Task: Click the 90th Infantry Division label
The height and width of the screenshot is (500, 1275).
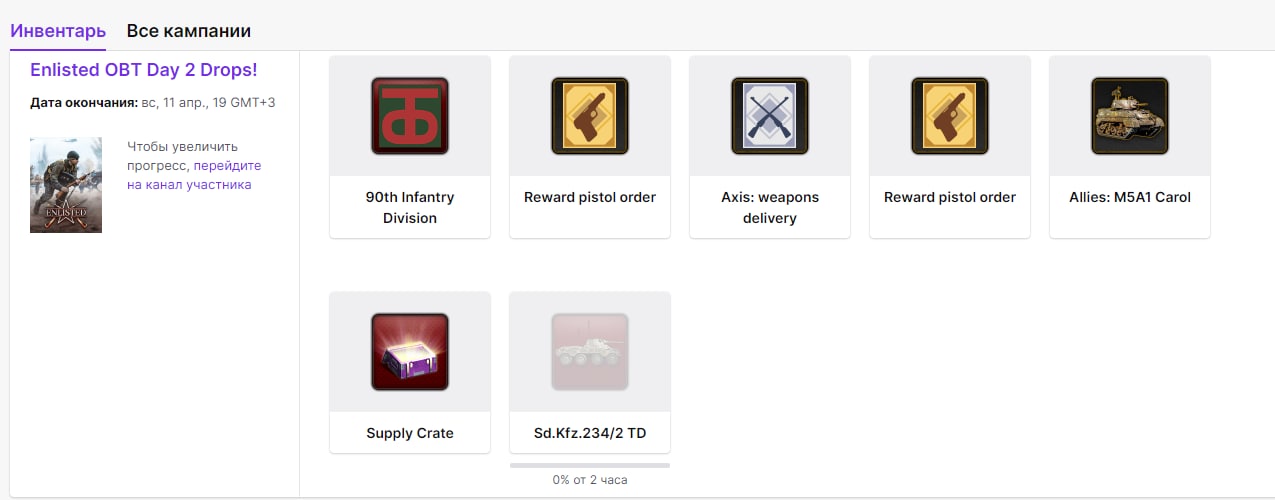Action: (410, 207)
